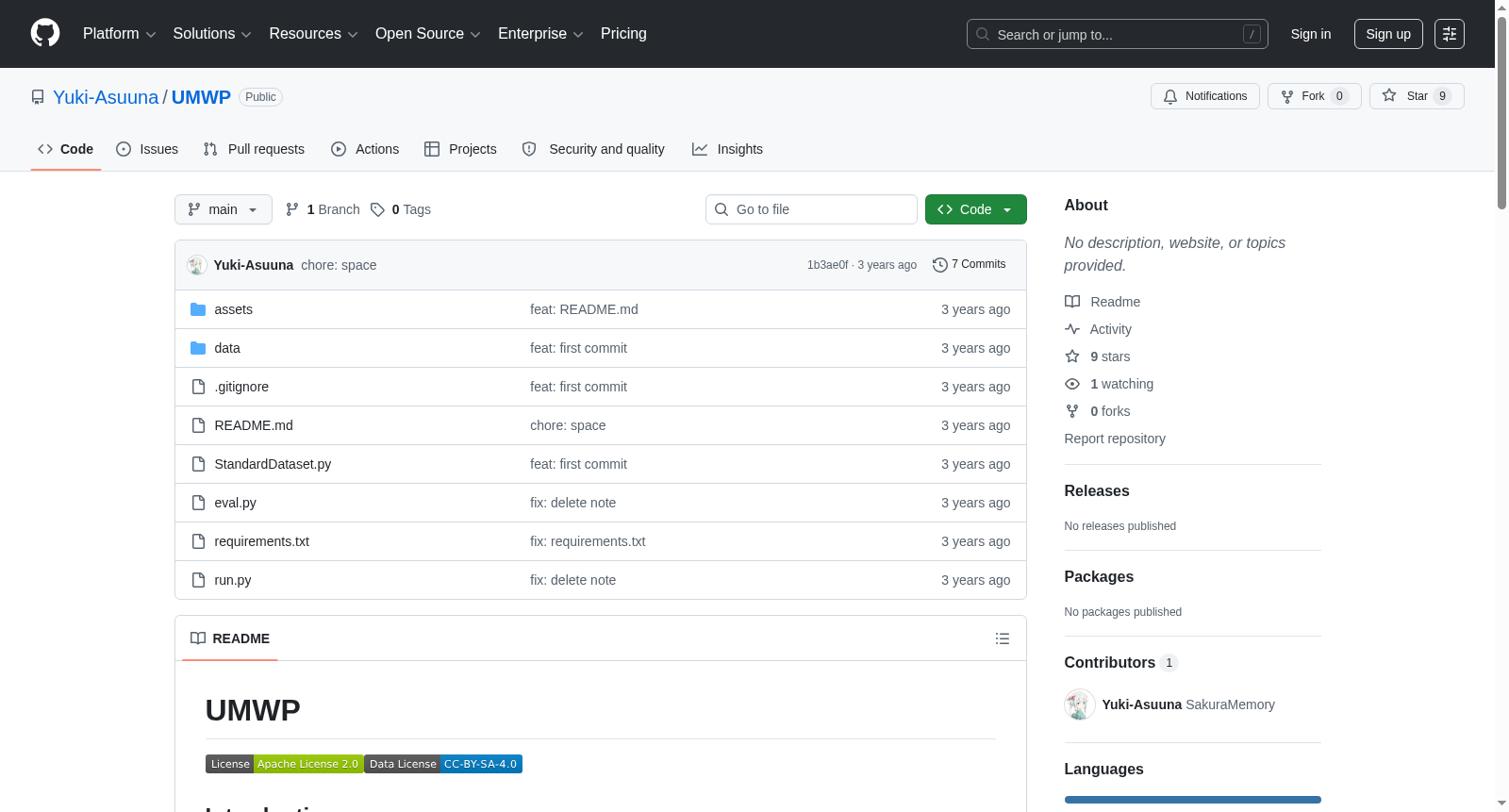Click the Sign in link
The image size is (1509, 812).
tap(1311, 34)
